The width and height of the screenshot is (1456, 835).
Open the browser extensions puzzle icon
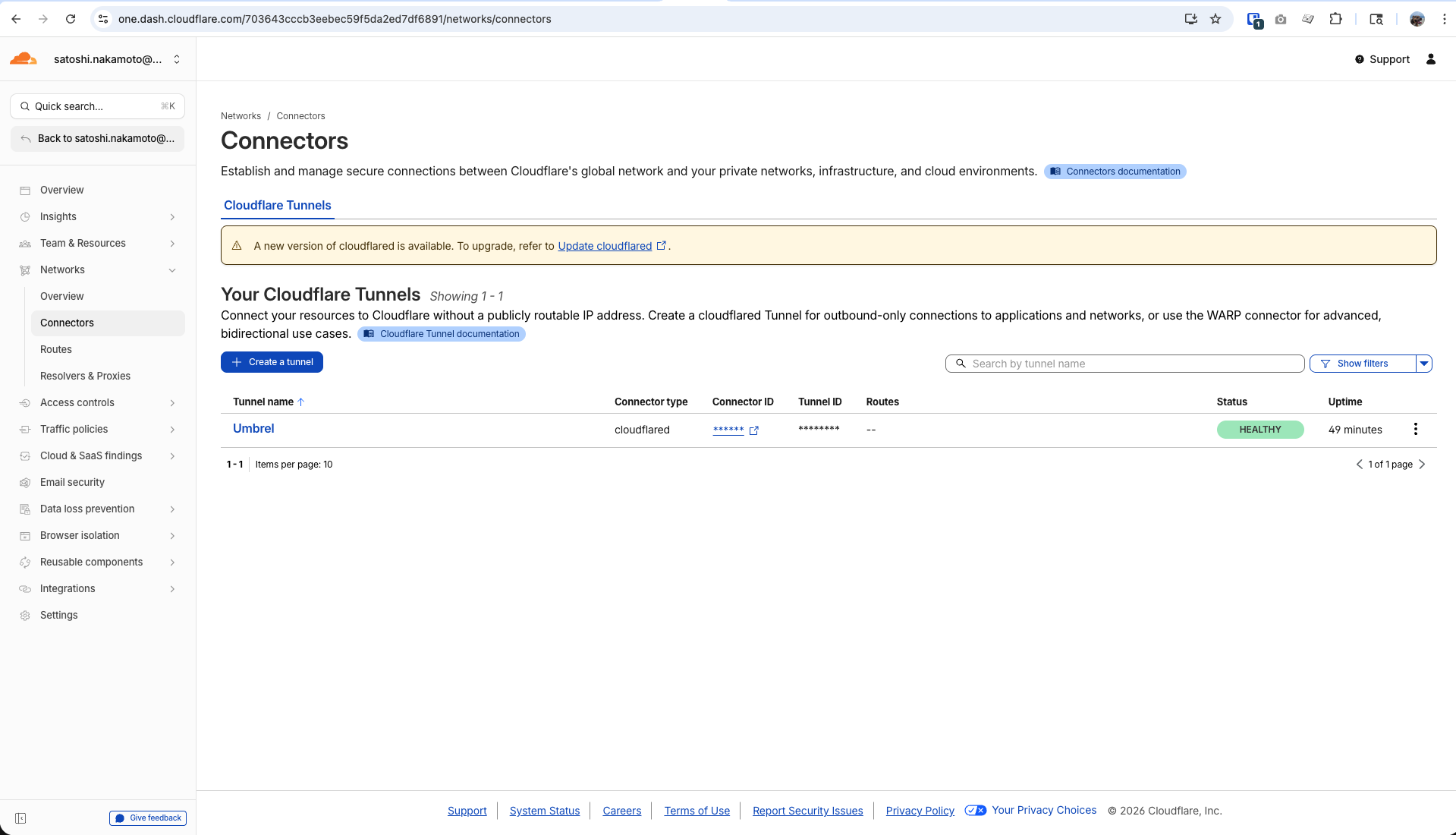pyautogui.click(x=1335, y=19)
